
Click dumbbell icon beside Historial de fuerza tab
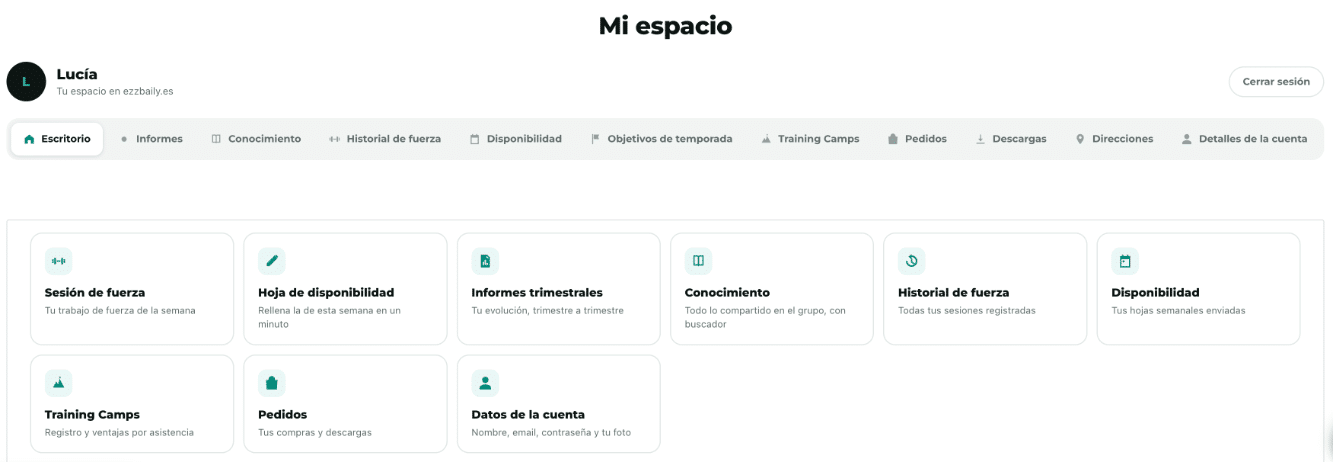pos(335,139)
